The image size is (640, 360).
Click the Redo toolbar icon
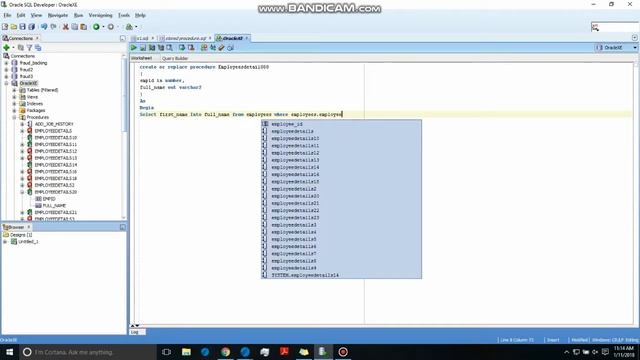pos(53,27)
